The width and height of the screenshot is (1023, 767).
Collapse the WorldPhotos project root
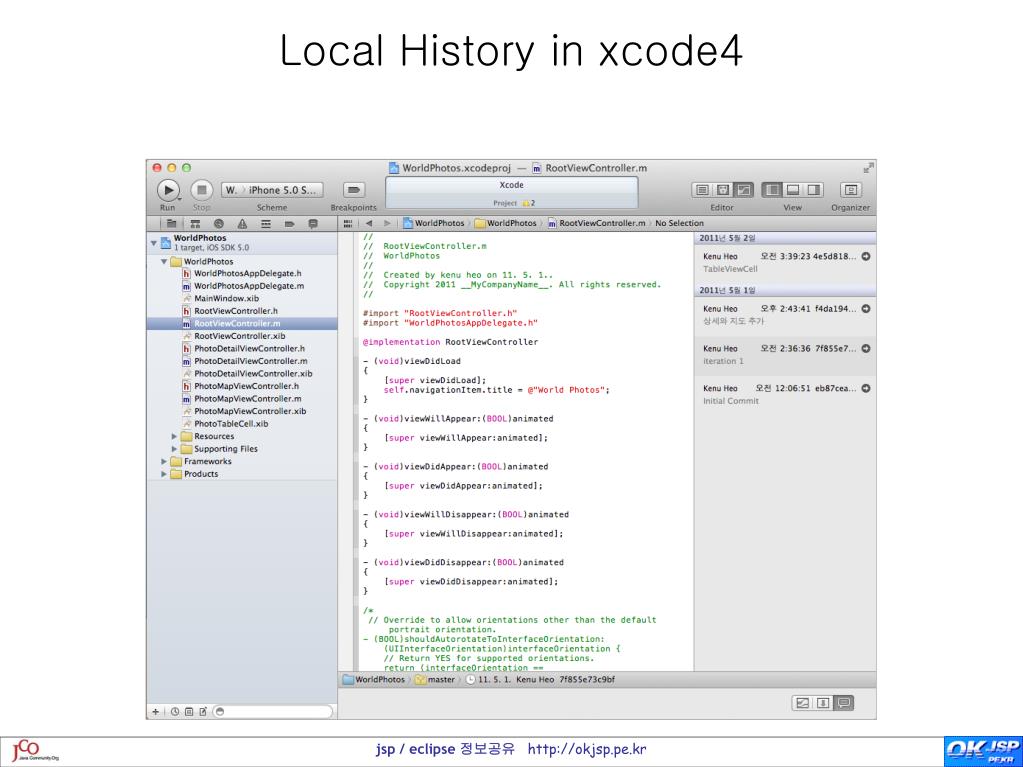coord(154,243)
